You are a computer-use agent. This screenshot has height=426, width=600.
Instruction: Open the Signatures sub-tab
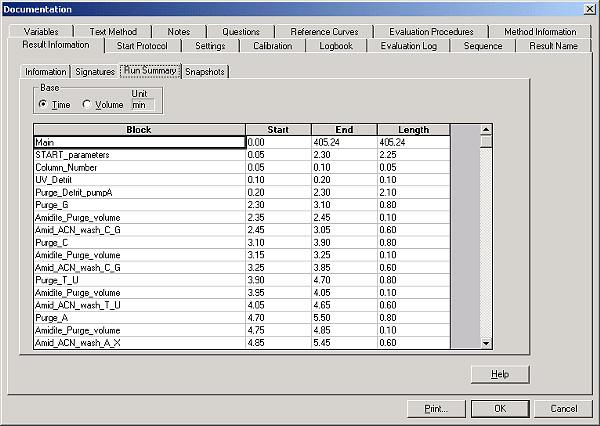click(x=95, y=72)
